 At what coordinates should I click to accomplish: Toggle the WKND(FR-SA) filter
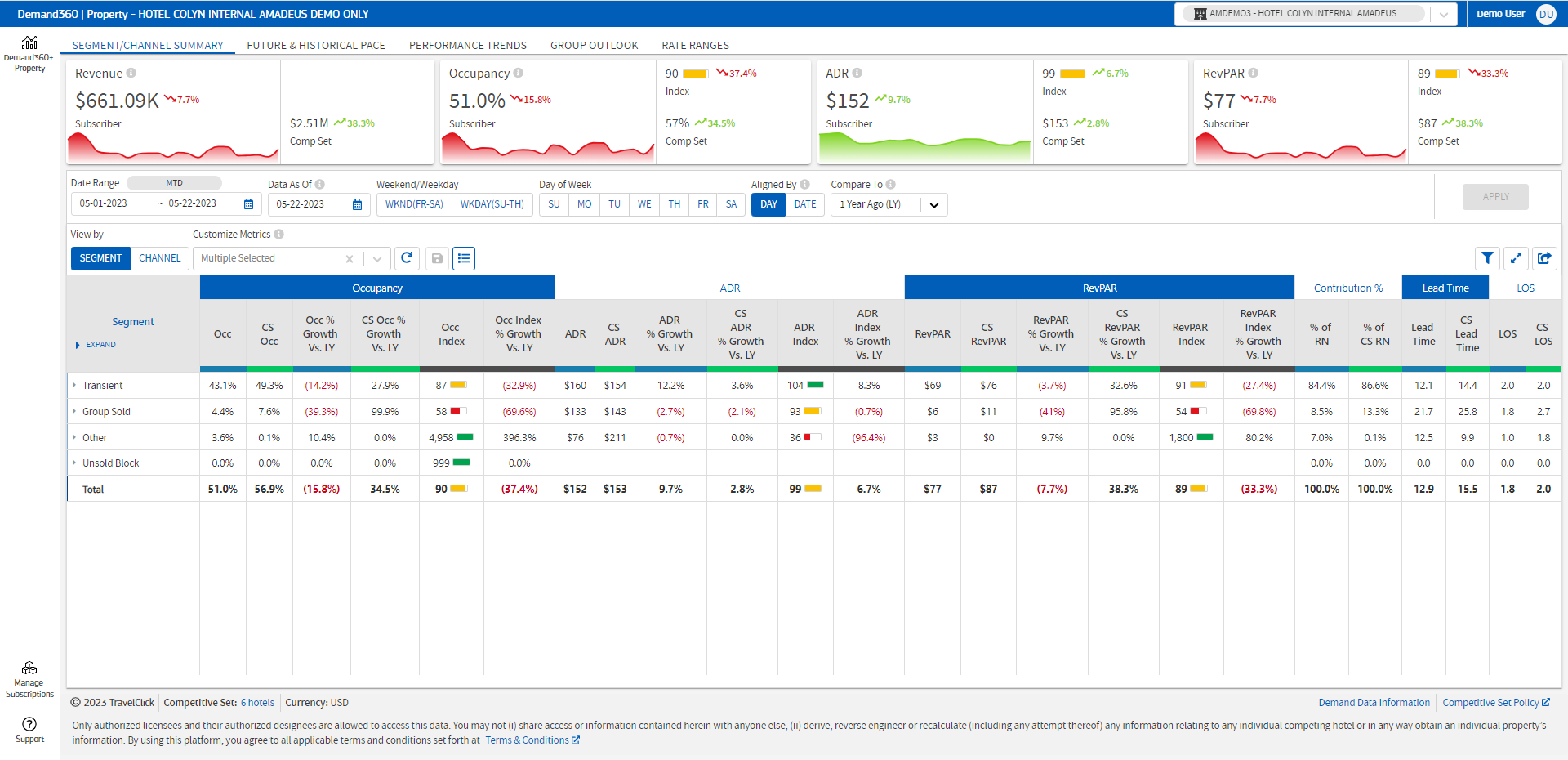[x=414, y=204]
